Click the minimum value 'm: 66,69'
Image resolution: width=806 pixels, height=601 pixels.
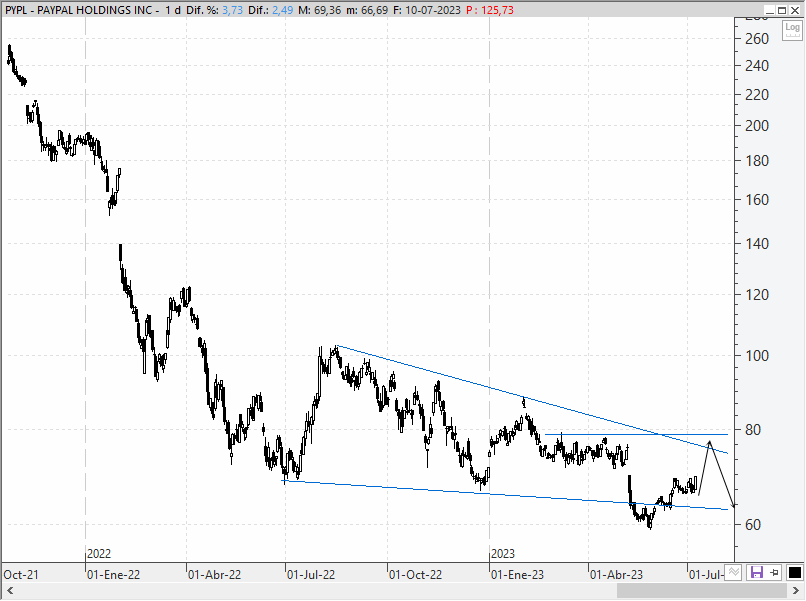(367, 10)
